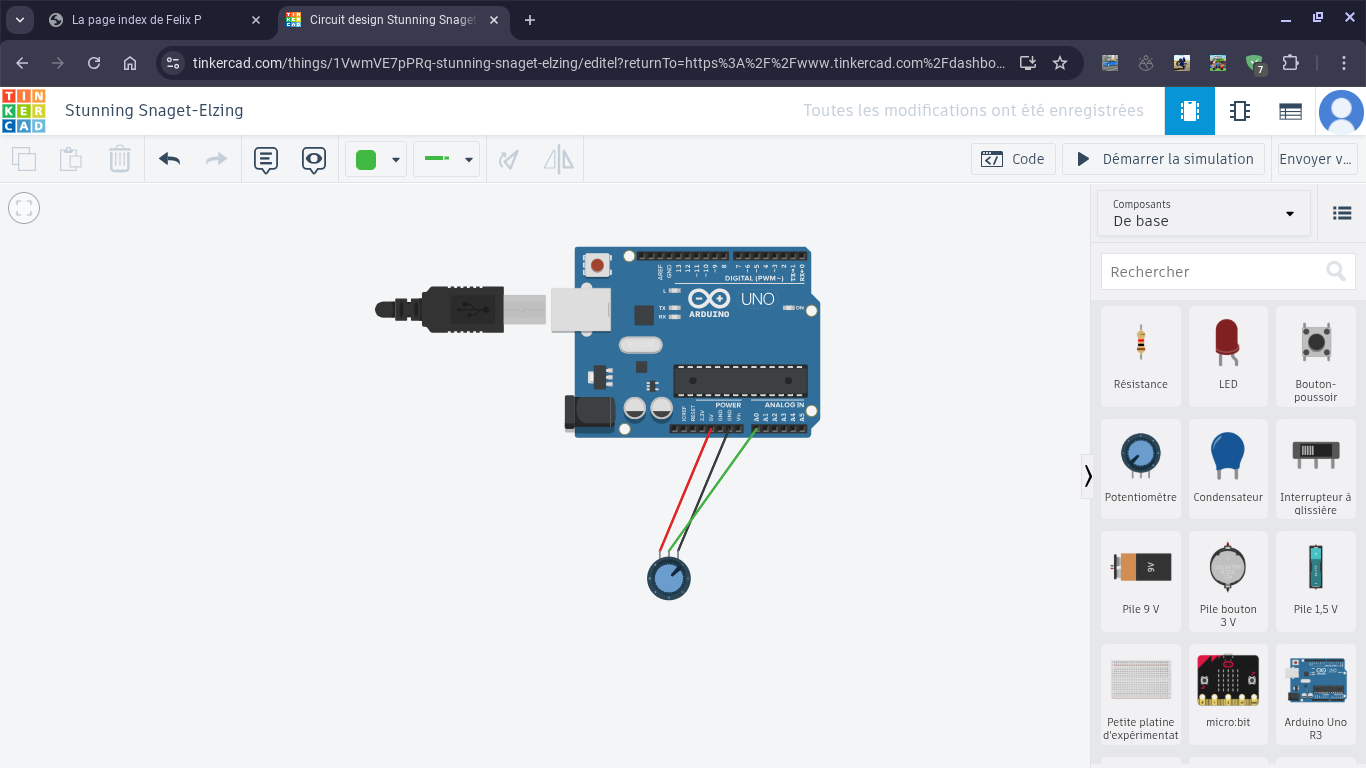
Task: Toggle notes visibility eye icon
Action: coord(314,160)
